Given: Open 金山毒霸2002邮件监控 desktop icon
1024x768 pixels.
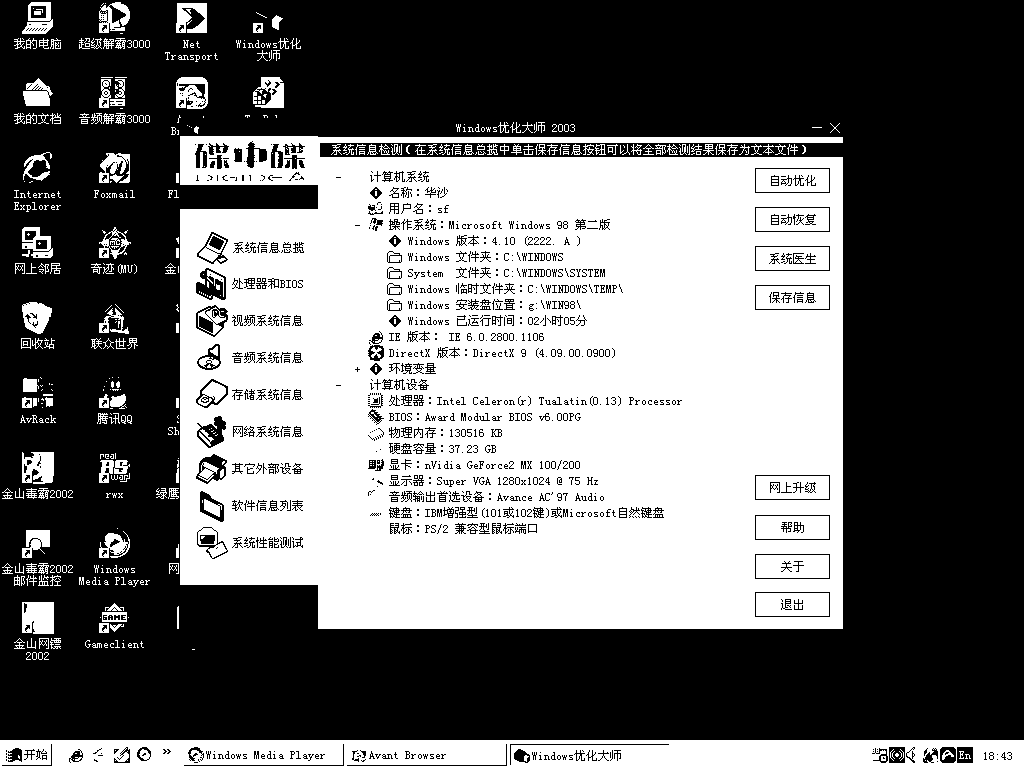Looking at the screenshot, I should [37, 557].
